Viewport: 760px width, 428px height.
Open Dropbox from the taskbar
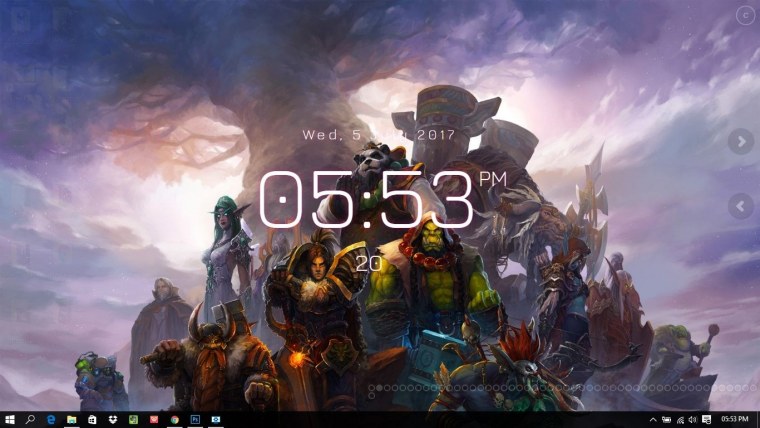click(113, 419)
